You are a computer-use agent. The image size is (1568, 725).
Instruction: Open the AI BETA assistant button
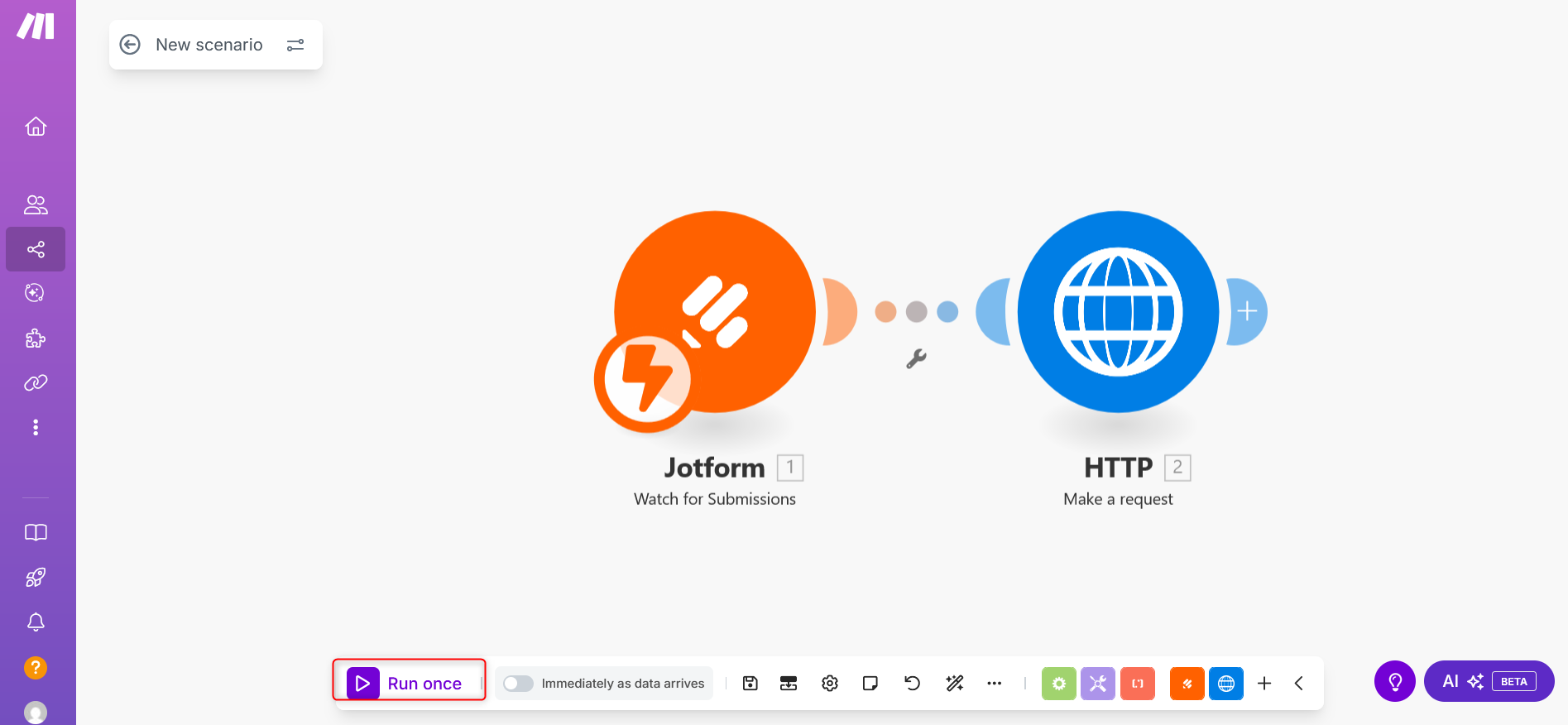[x=1489, y=681]
